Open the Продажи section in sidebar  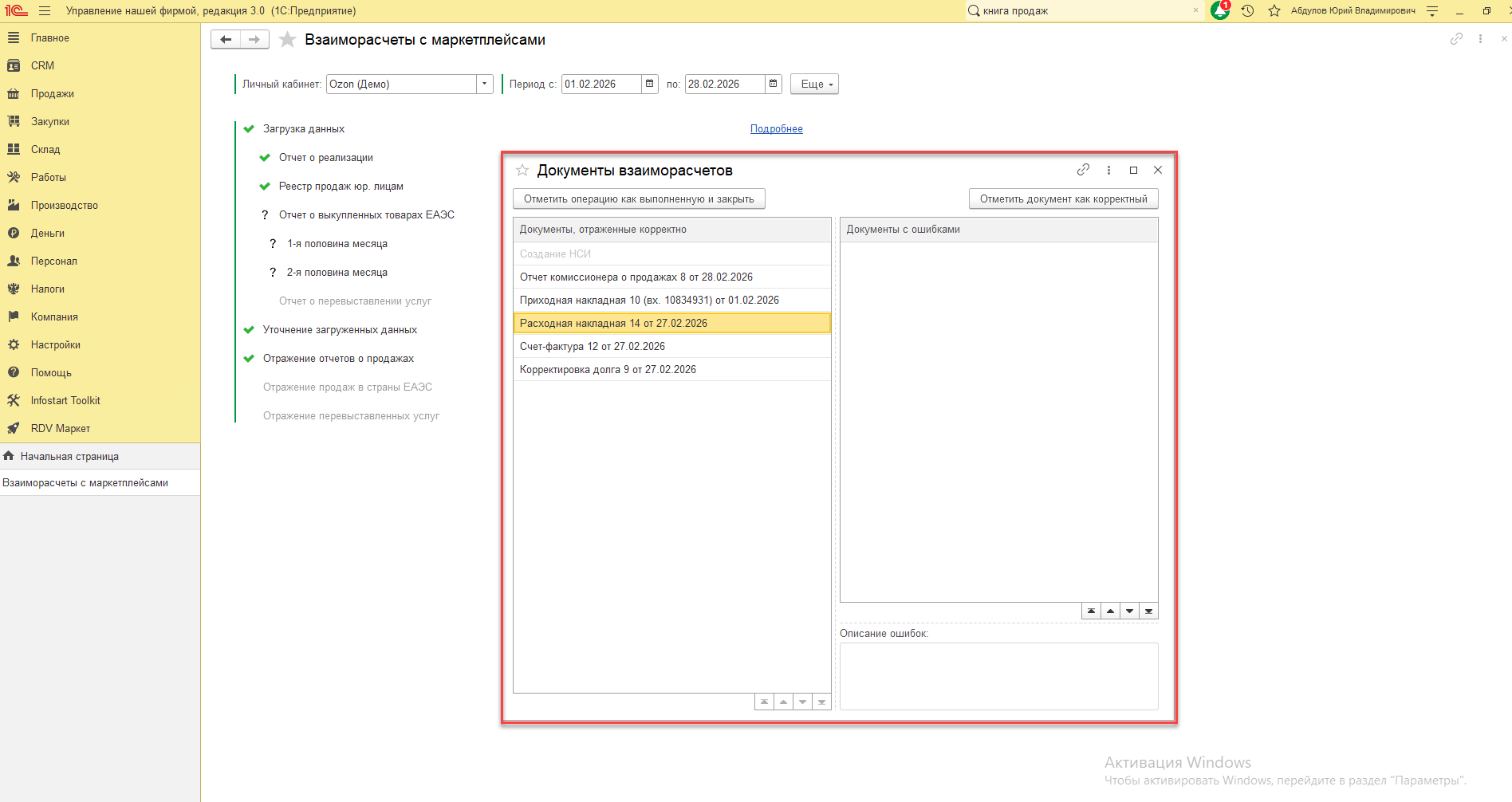tap(53, 93)
